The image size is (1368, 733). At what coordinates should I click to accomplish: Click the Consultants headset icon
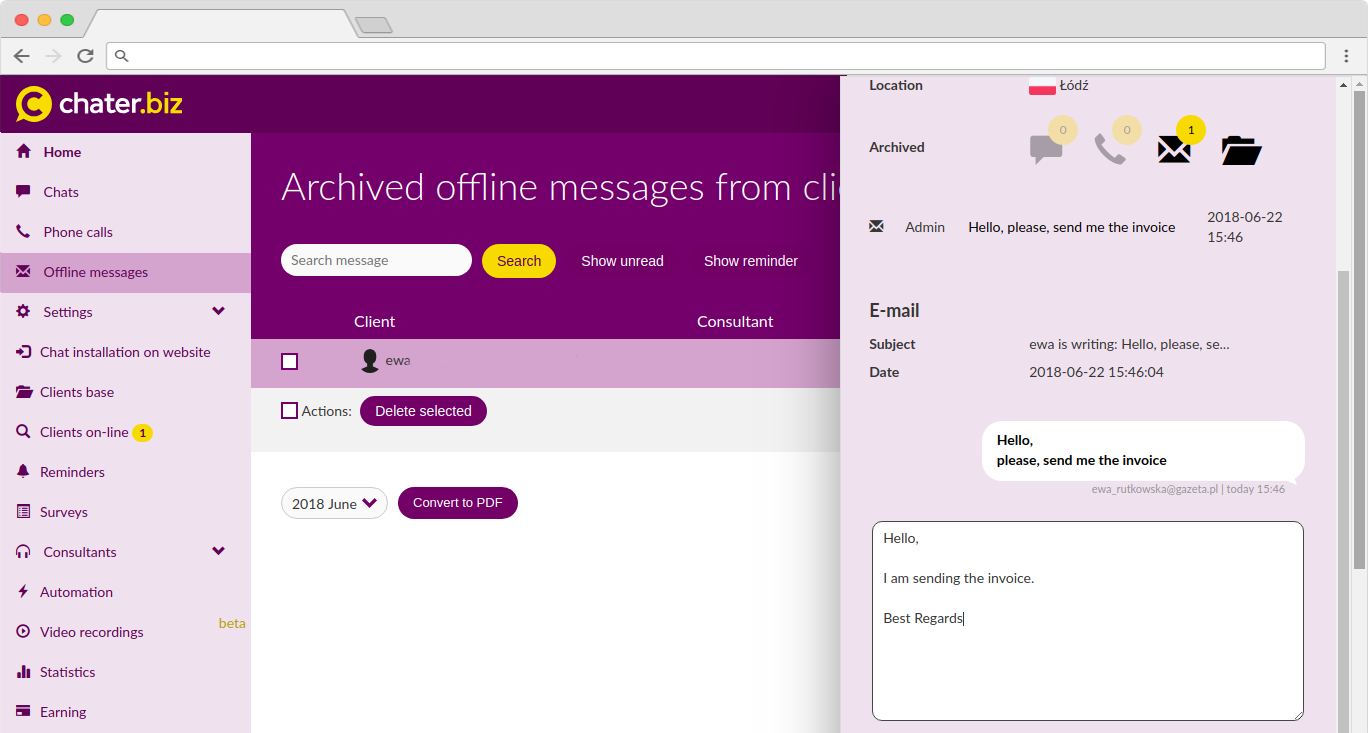point(23,551)
